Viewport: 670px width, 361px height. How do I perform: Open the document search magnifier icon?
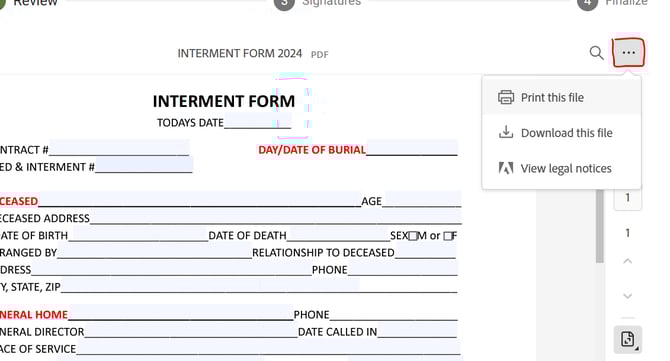pos(596,53)
